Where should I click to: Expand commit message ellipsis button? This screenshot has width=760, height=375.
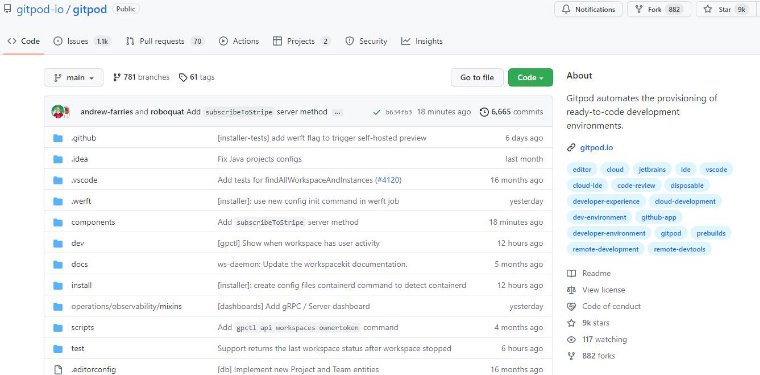(338, 112)
